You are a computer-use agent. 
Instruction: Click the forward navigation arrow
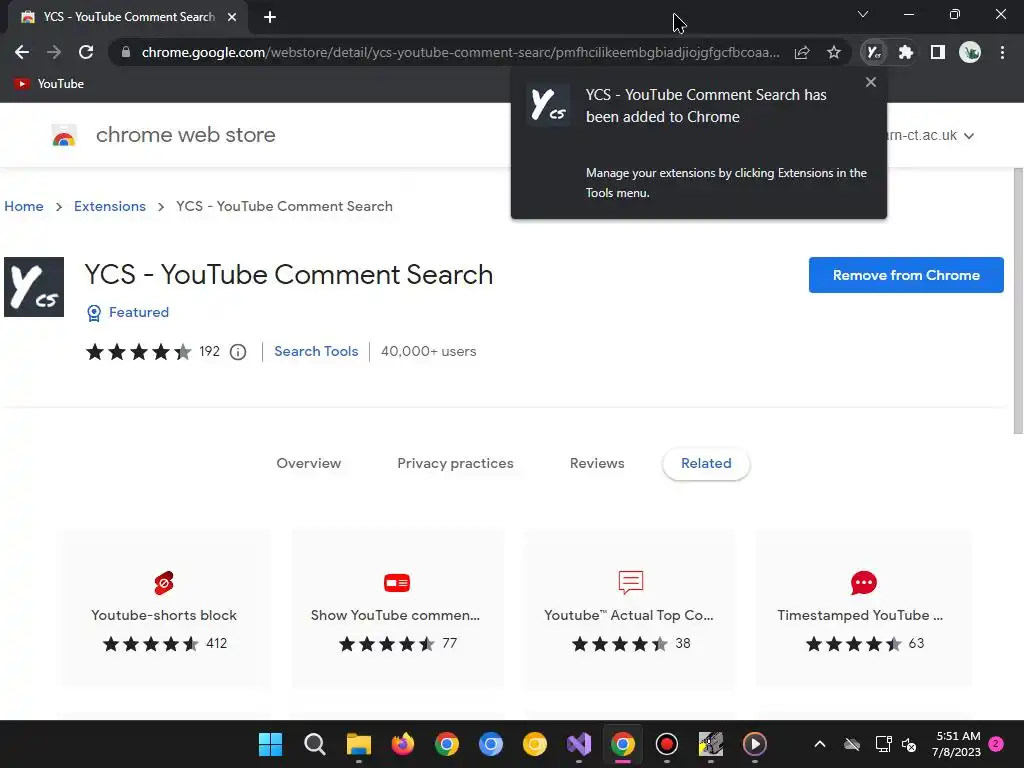[54, 52]
